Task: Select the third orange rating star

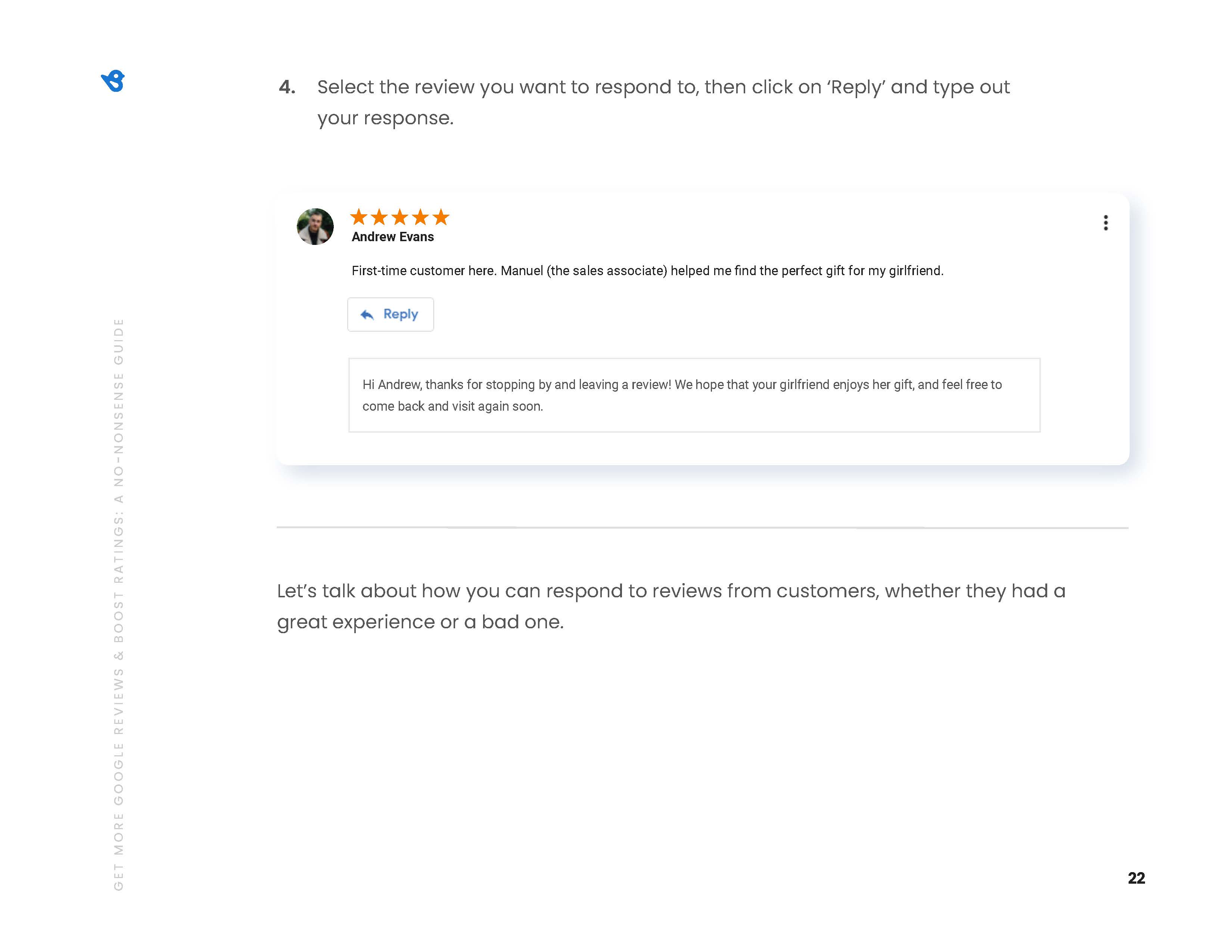Action: pos(400,217)
